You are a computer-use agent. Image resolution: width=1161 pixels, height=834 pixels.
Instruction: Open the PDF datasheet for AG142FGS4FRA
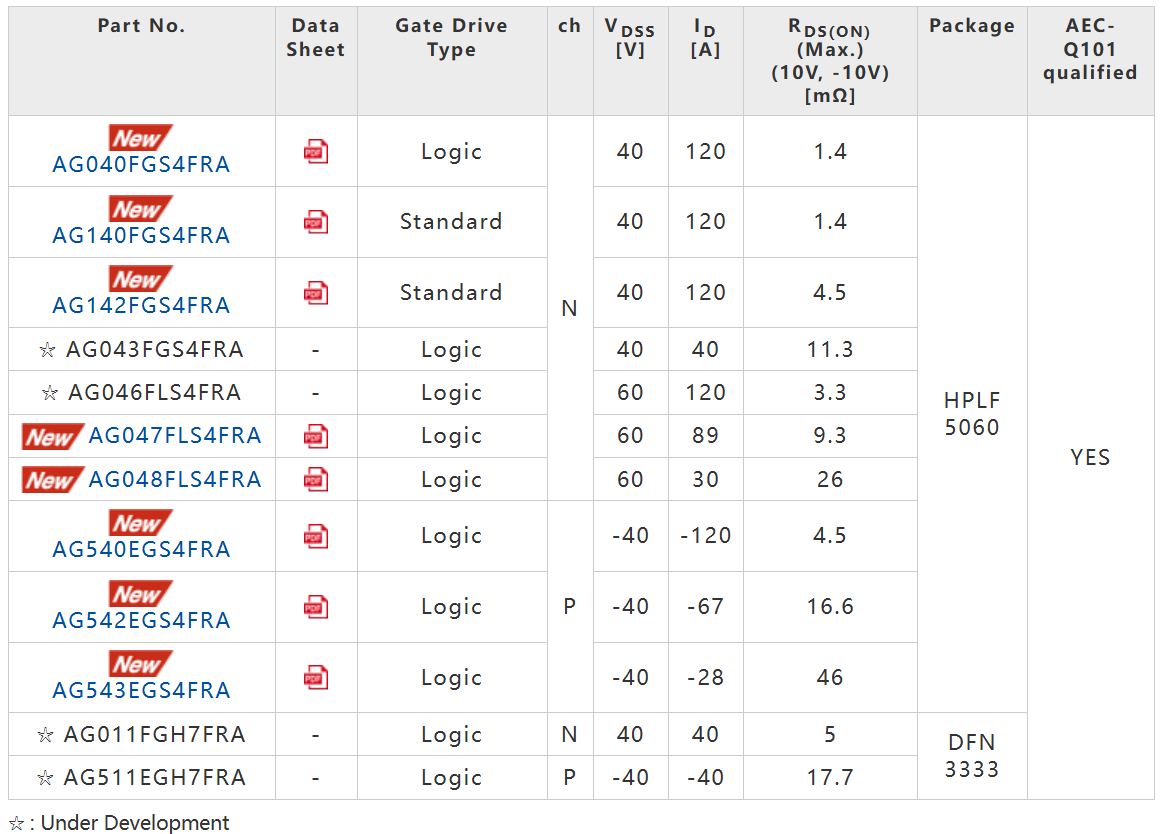[316, 292]
